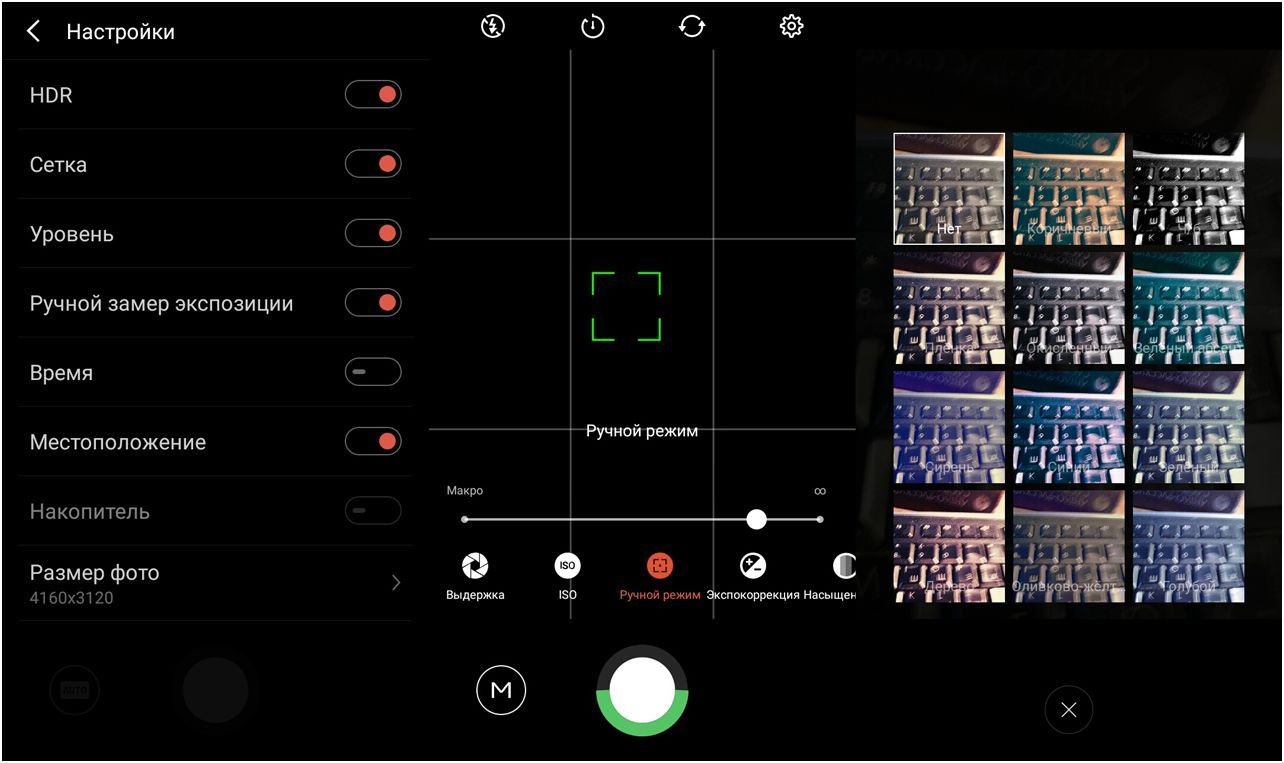The width and height of the screenshot is (1284, 763).
Task: Enable the Время toggle
Action: pos(373,372)
